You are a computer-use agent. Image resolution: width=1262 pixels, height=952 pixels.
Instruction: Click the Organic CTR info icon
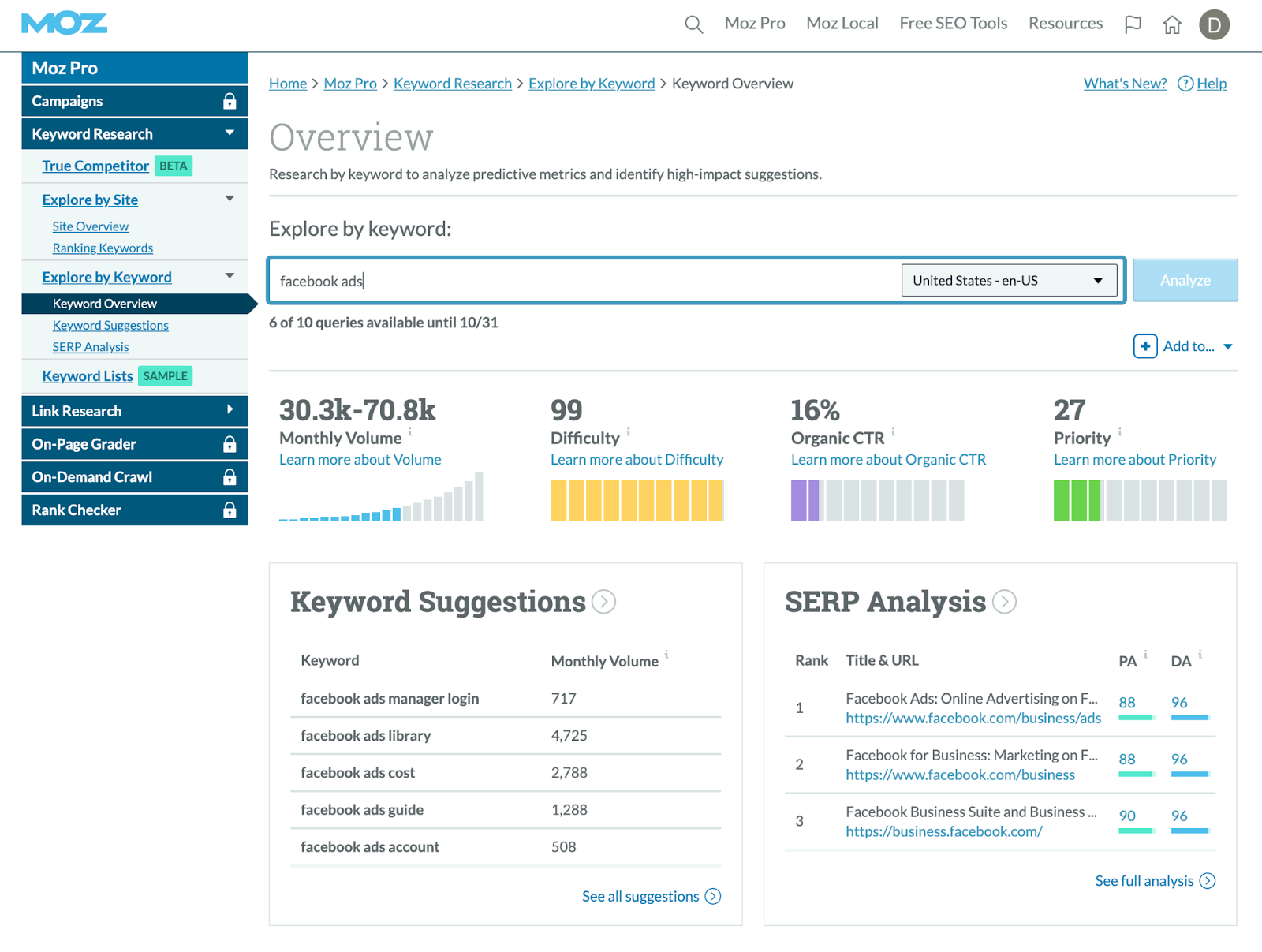point(893,431)
